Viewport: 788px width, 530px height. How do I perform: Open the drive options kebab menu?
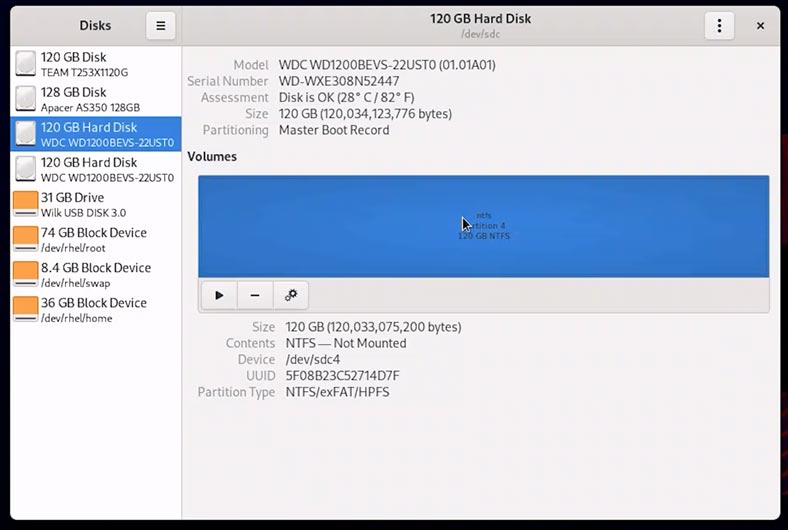719,26
